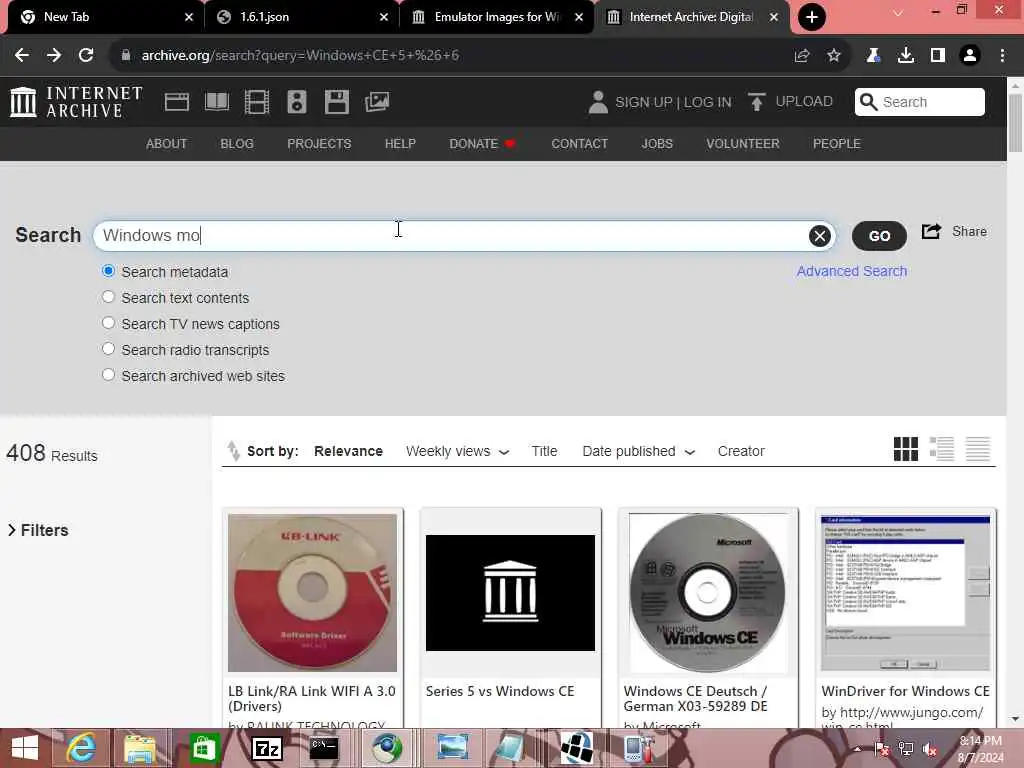Viewport: 1024px width, 768px height.
Task: Sort results by Creator
Action: pos(741,451)
